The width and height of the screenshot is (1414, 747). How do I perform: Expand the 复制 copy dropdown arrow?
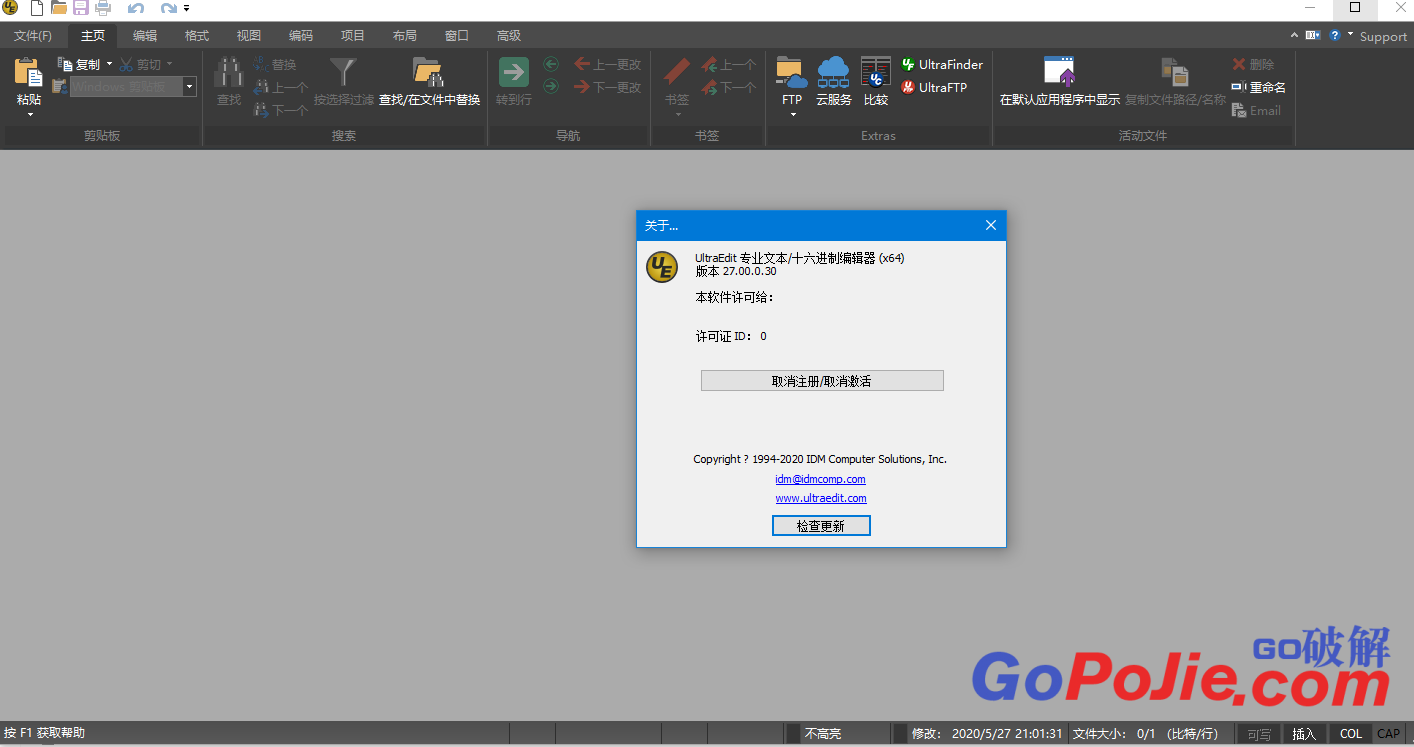click(109, 64)
